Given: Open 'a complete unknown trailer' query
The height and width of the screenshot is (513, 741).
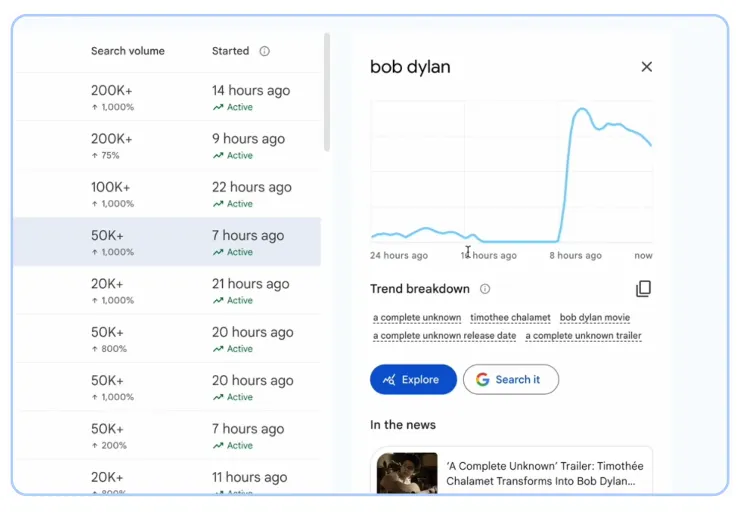Looking at the screenshot, I should click(583, 335).
